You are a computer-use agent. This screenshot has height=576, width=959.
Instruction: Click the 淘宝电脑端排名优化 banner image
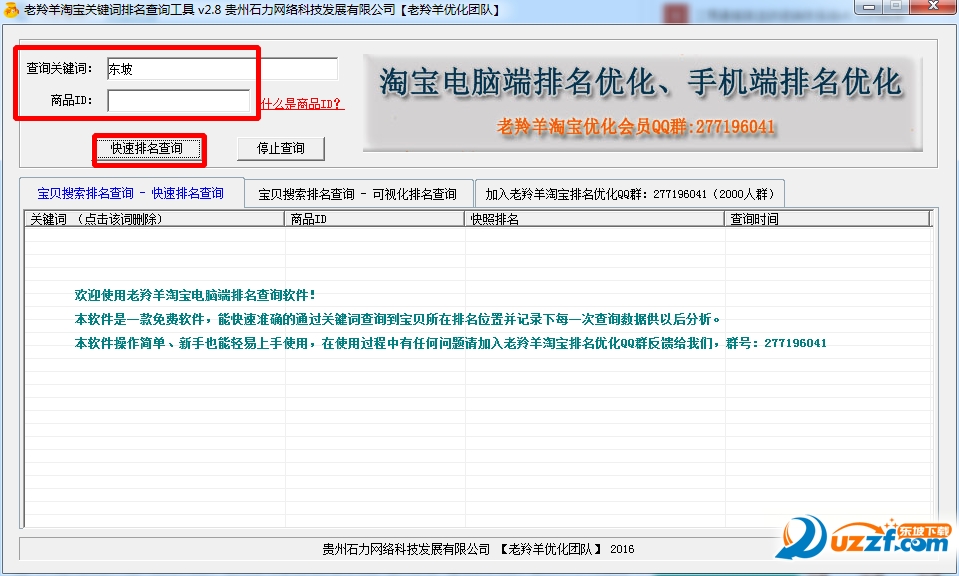pos(642,103)
